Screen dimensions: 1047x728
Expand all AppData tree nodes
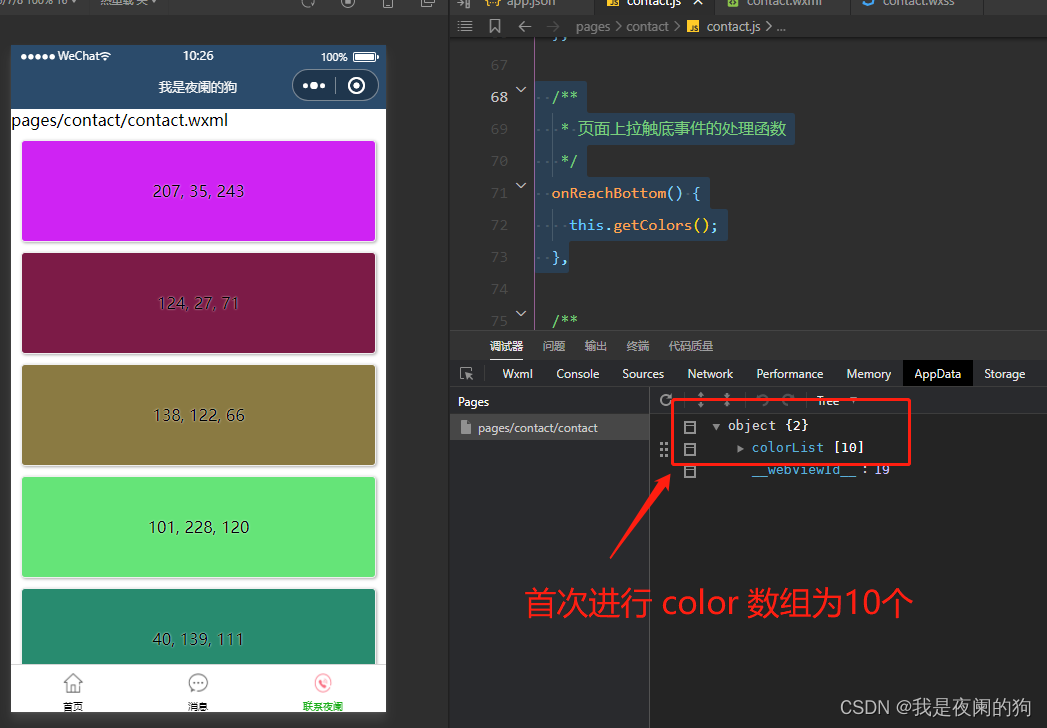pyautogui.click(x=700, y=400)
